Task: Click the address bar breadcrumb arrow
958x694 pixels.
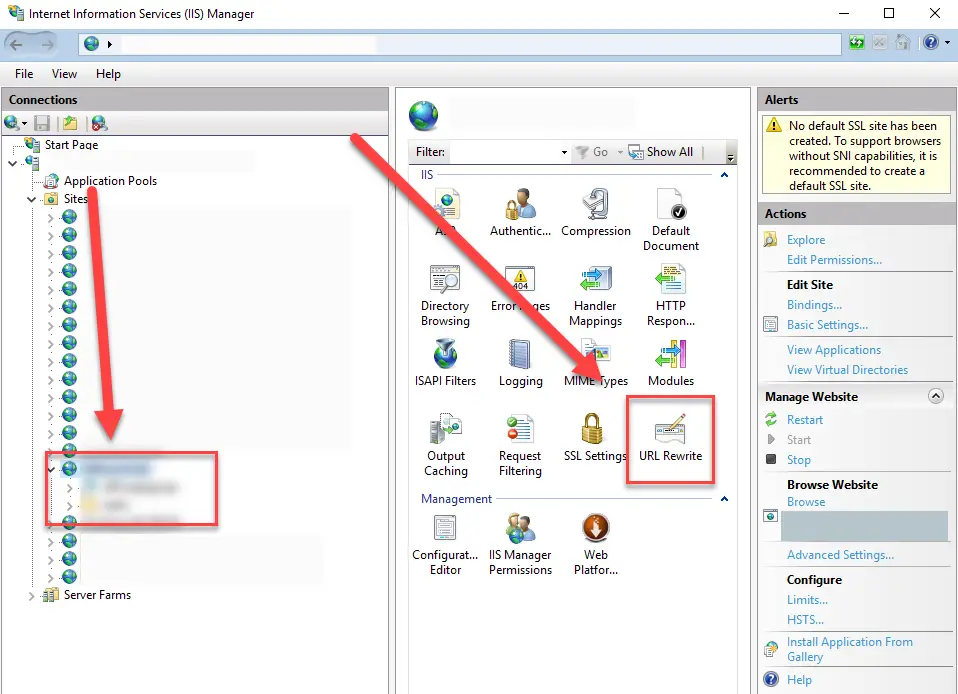Action: point(110,44)
